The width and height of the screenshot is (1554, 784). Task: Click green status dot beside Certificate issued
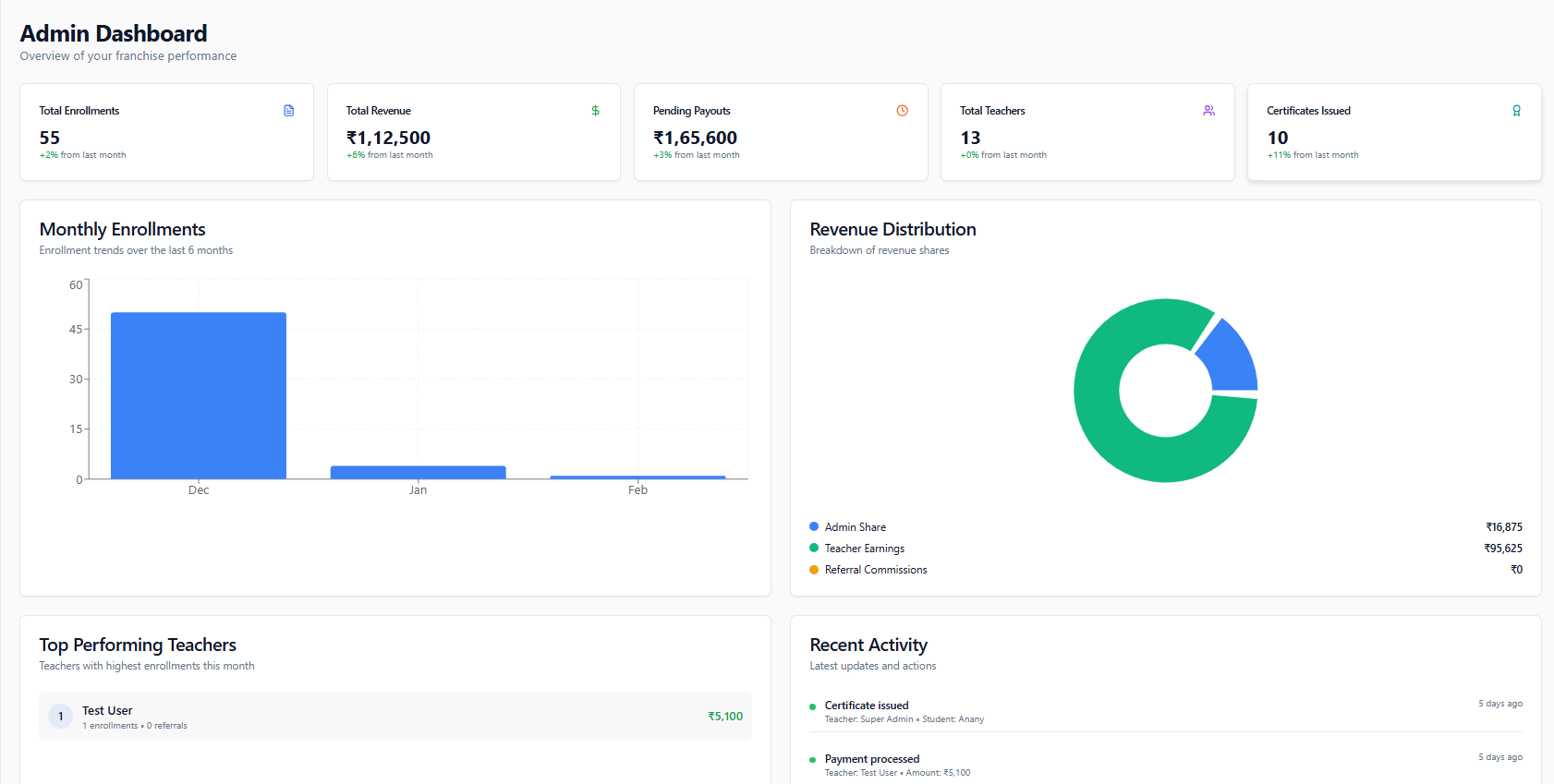tap(813, 707)
